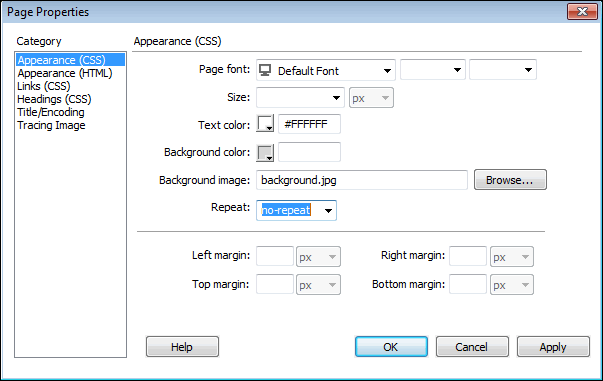The width and height of the screenshot is (603, 381).
Task: Open the Title/Encoding category
Action: pyautogui.click(x=51, y=112)
